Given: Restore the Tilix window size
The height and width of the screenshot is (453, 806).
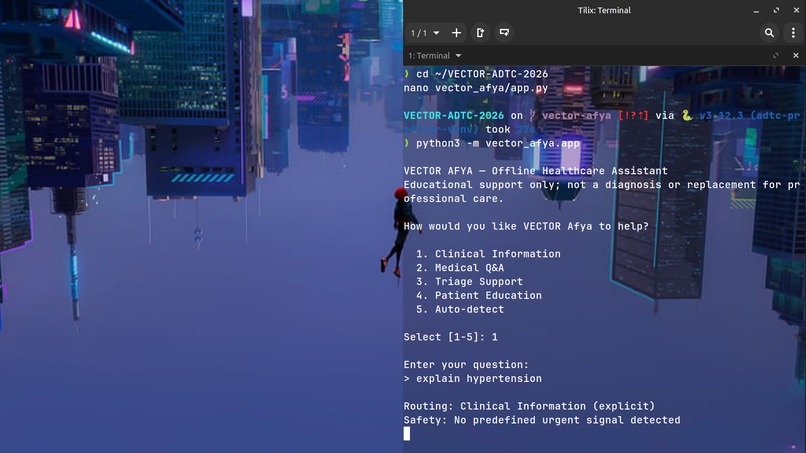Looking at the screenshot, I should pos(776,10).
